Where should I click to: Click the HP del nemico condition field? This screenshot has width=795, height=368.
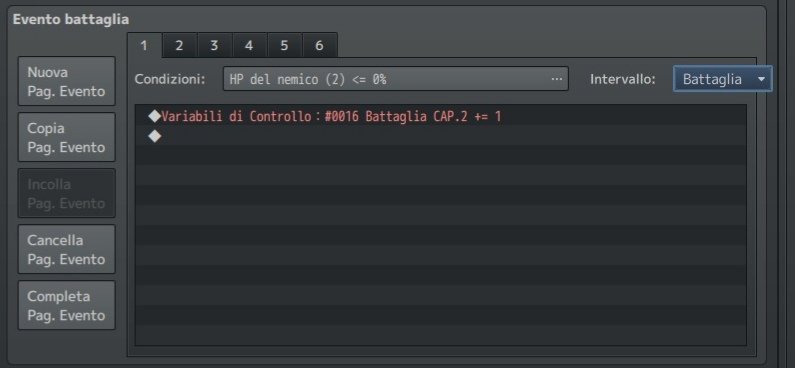click(x=395, y=79)
